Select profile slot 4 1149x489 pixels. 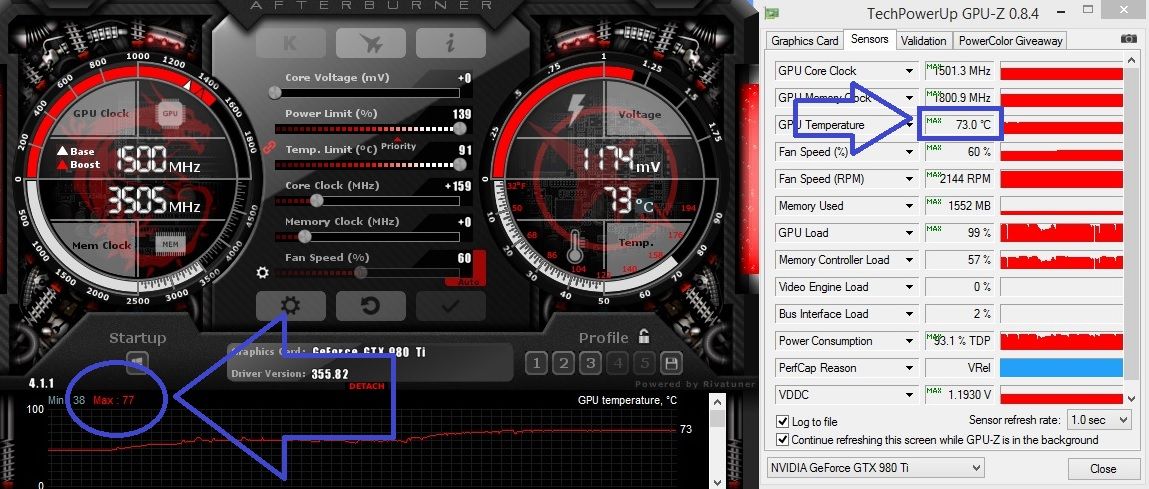point(617,363)
